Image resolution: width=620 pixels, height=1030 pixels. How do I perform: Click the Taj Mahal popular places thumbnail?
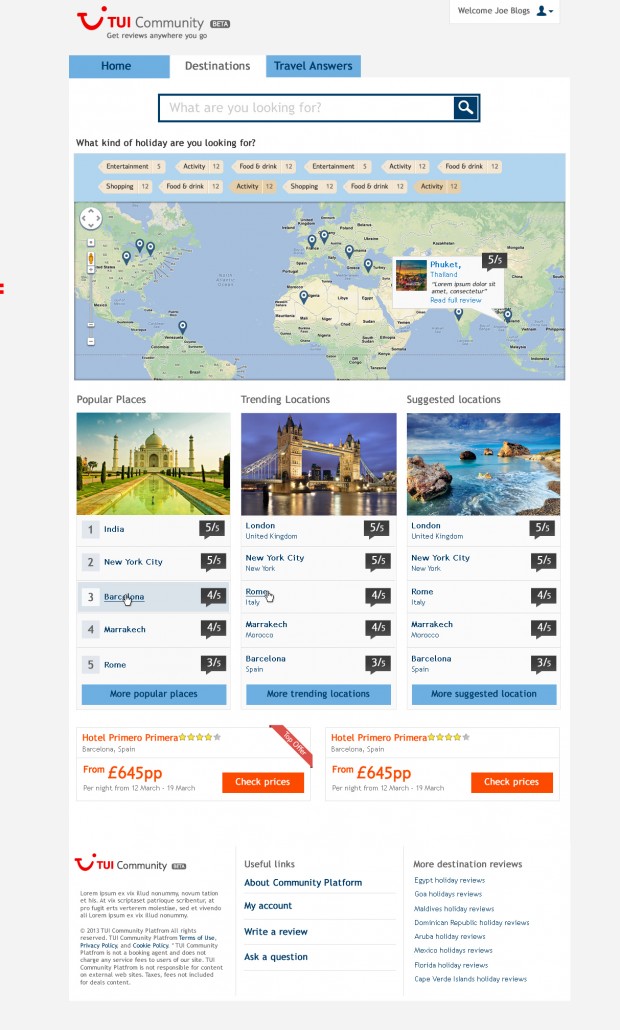click(153, 464)
